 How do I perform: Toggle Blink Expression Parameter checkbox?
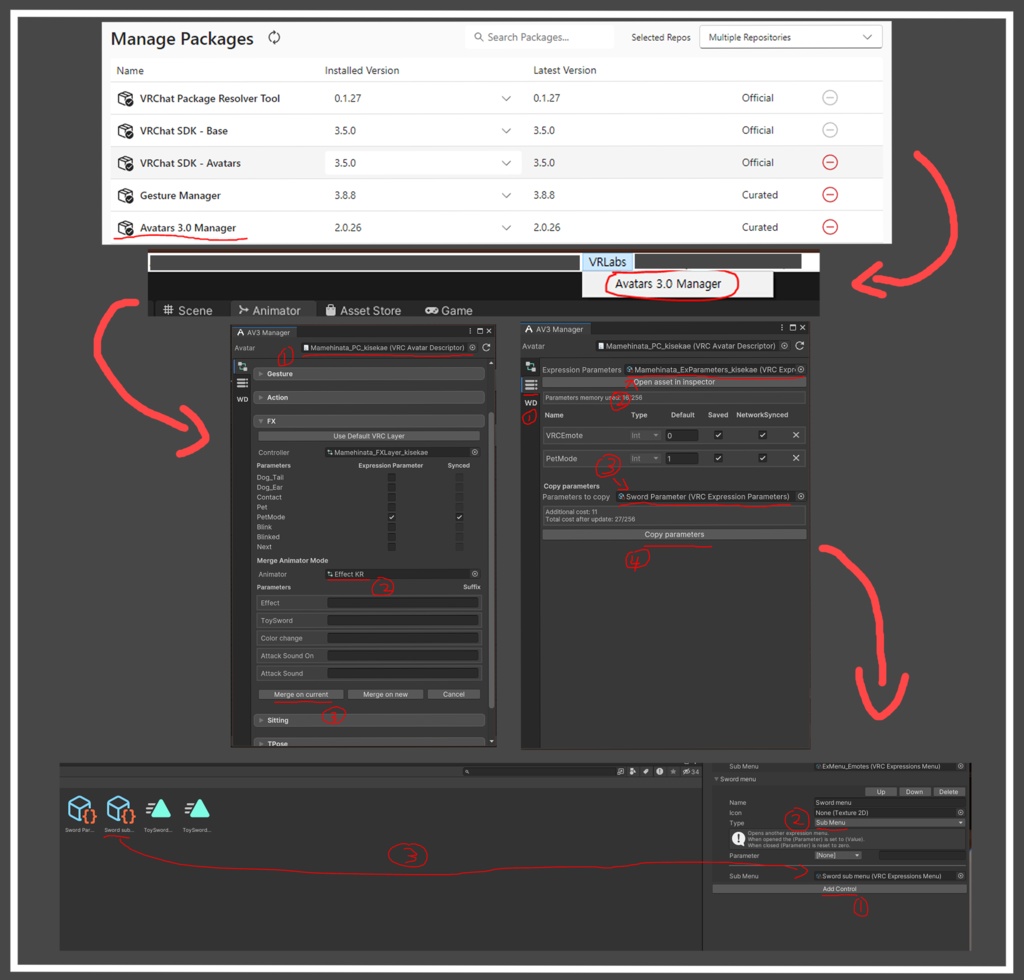click(x=391, y=527)
